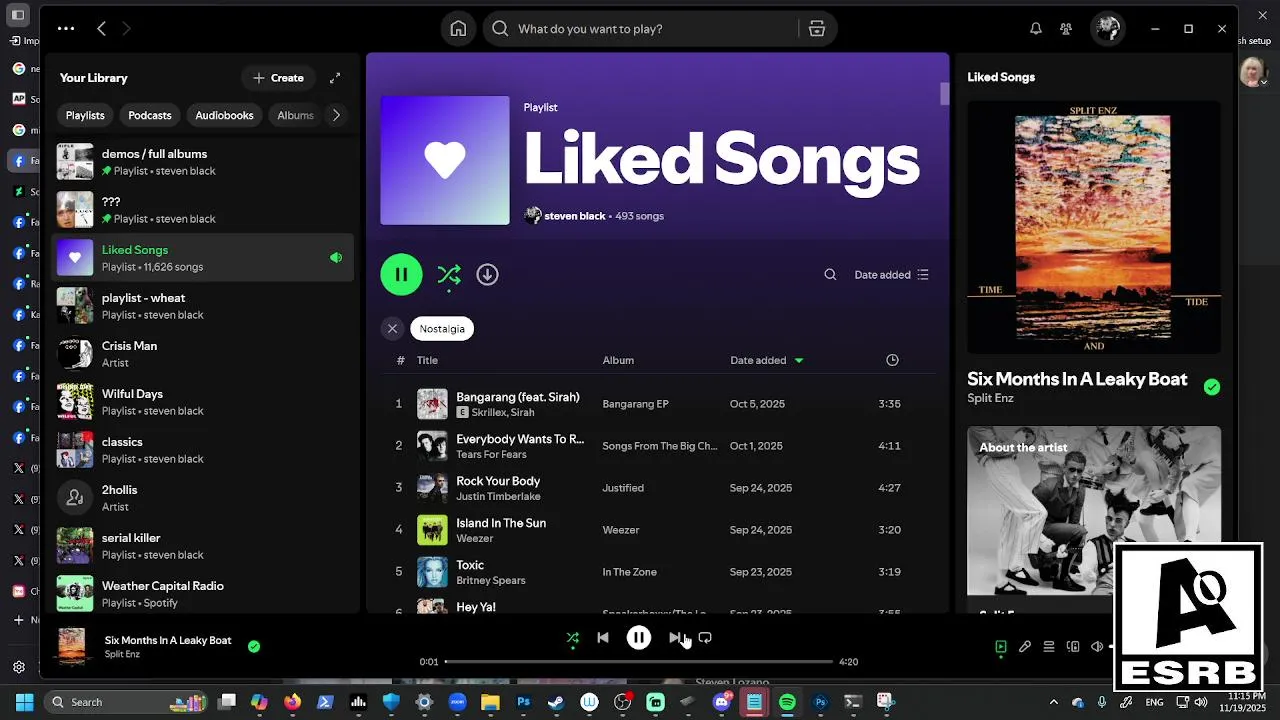Open demos / full albums playlist
1280x720 pixels.
pyautogui.click(x=203, y=162)
